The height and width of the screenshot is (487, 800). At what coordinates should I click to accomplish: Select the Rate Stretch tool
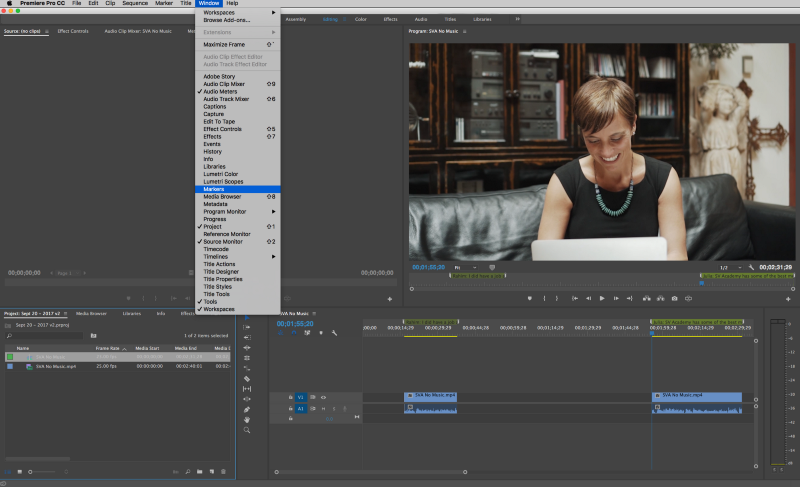(x=247, y=368)
